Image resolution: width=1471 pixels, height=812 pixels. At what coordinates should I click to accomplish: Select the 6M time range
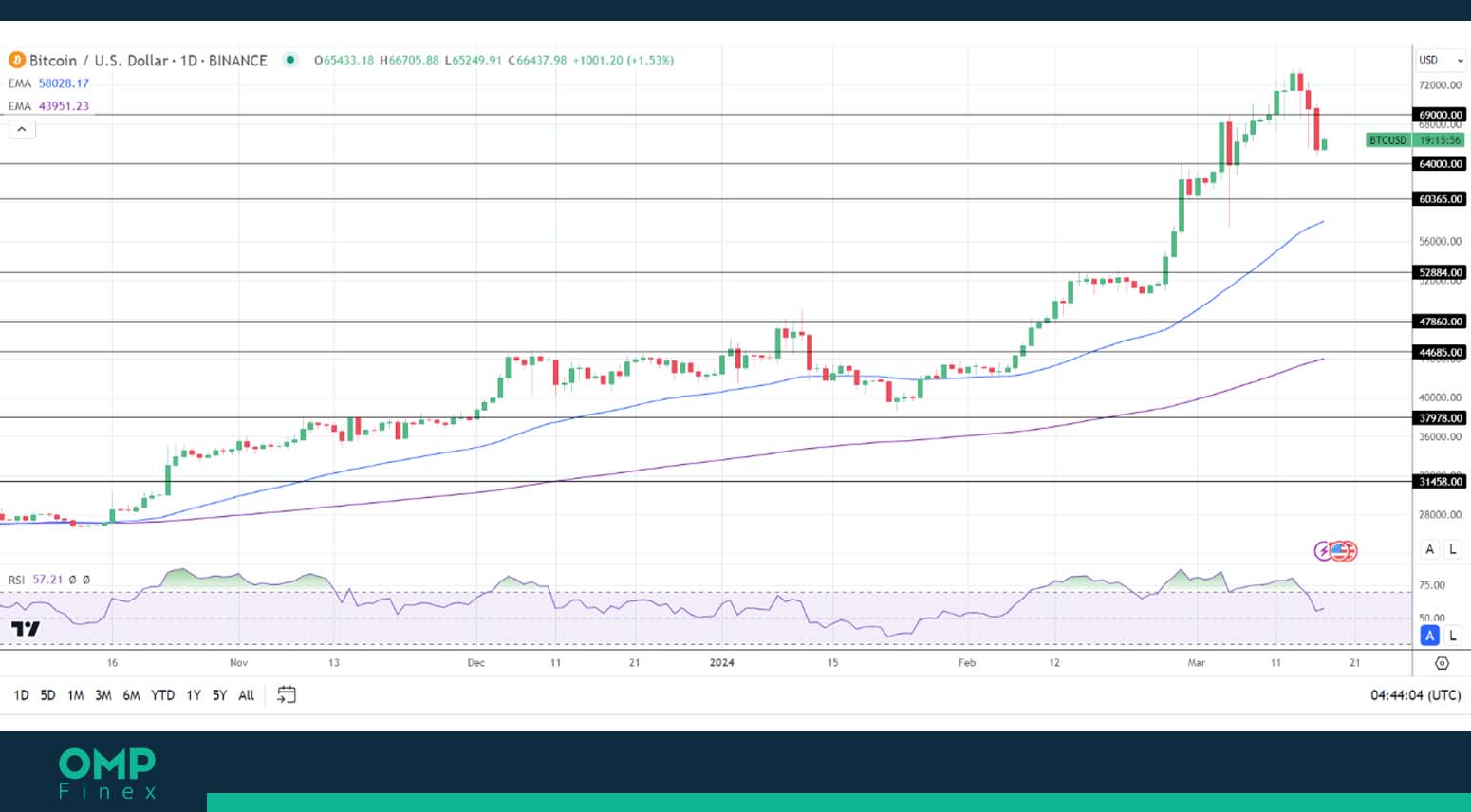132,695
